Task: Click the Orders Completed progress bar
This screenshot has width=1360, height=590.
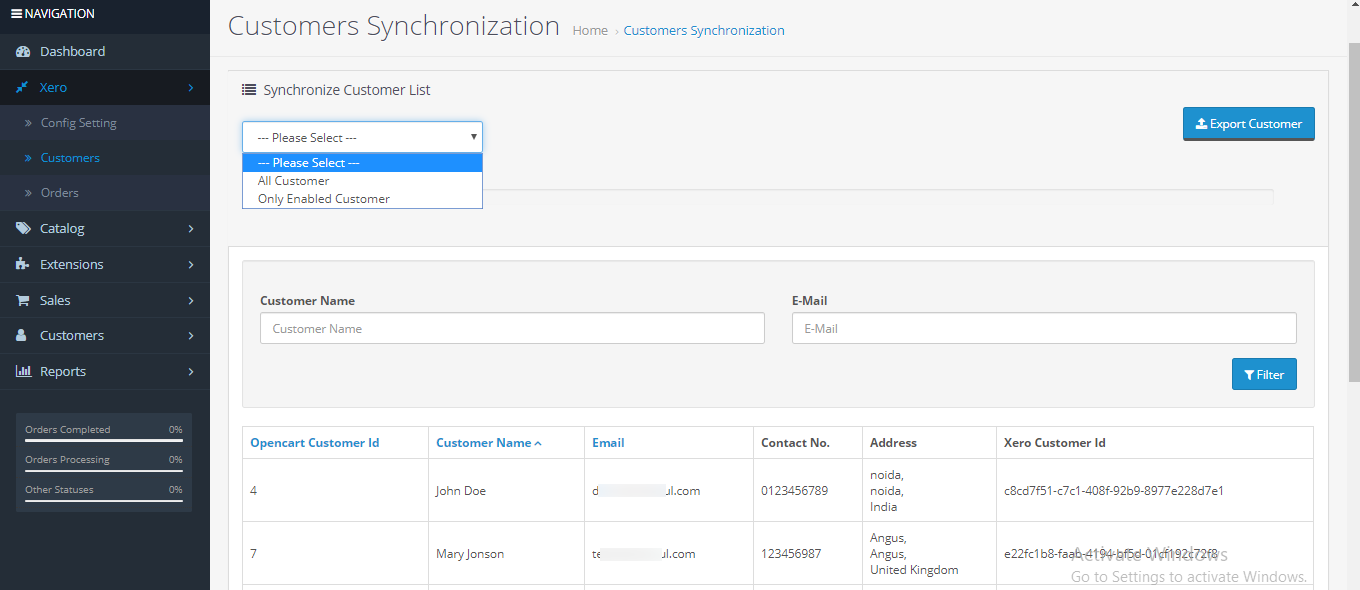Action: tap(104, 439)
